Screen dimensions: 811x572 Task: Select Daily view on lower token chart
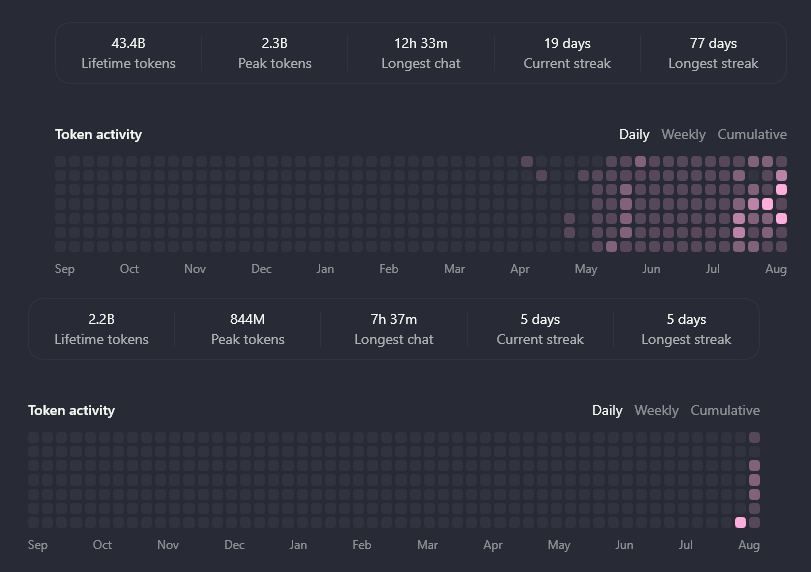tap(607, 411)
